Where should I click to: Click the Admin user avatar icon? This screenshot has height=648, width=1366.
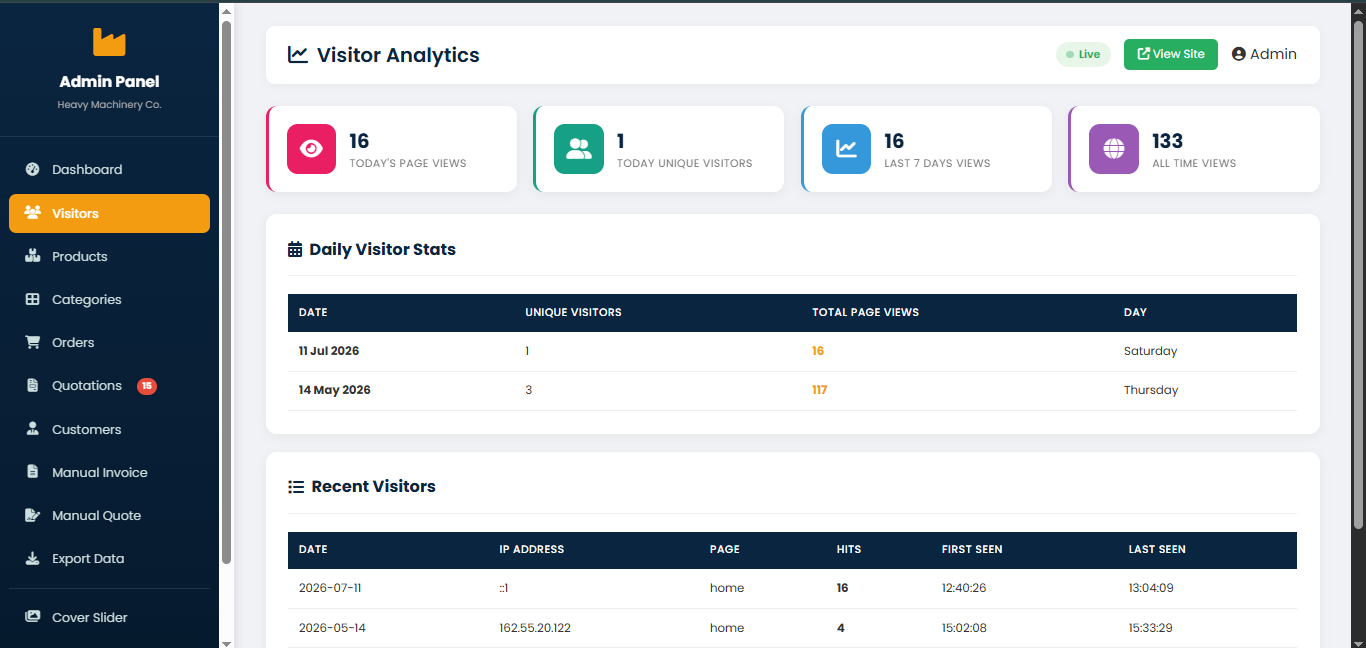click(x=1239, y=54)
